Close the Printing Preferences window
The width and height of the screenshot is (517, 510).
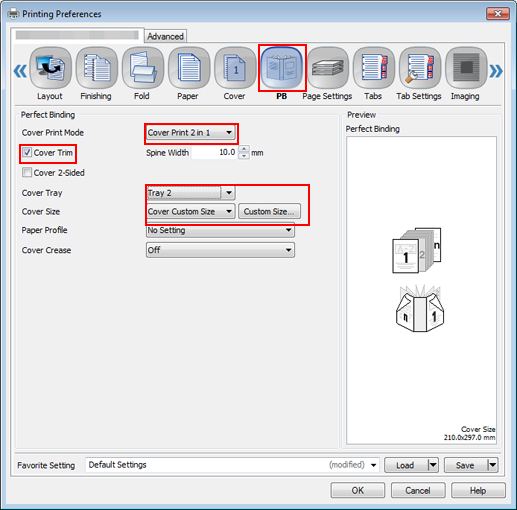[498, 14]
